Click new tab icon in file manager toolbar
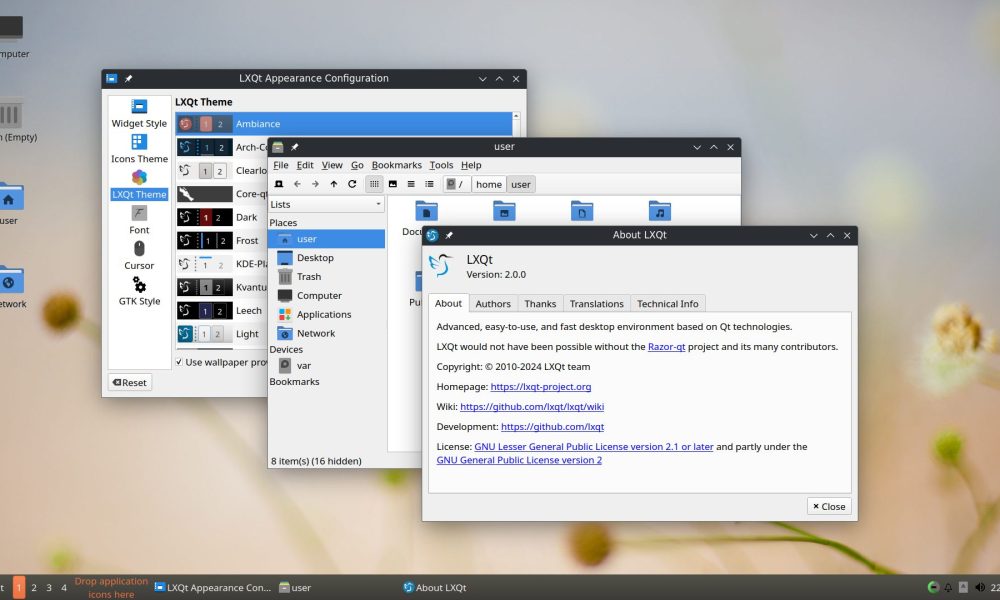 279,184
